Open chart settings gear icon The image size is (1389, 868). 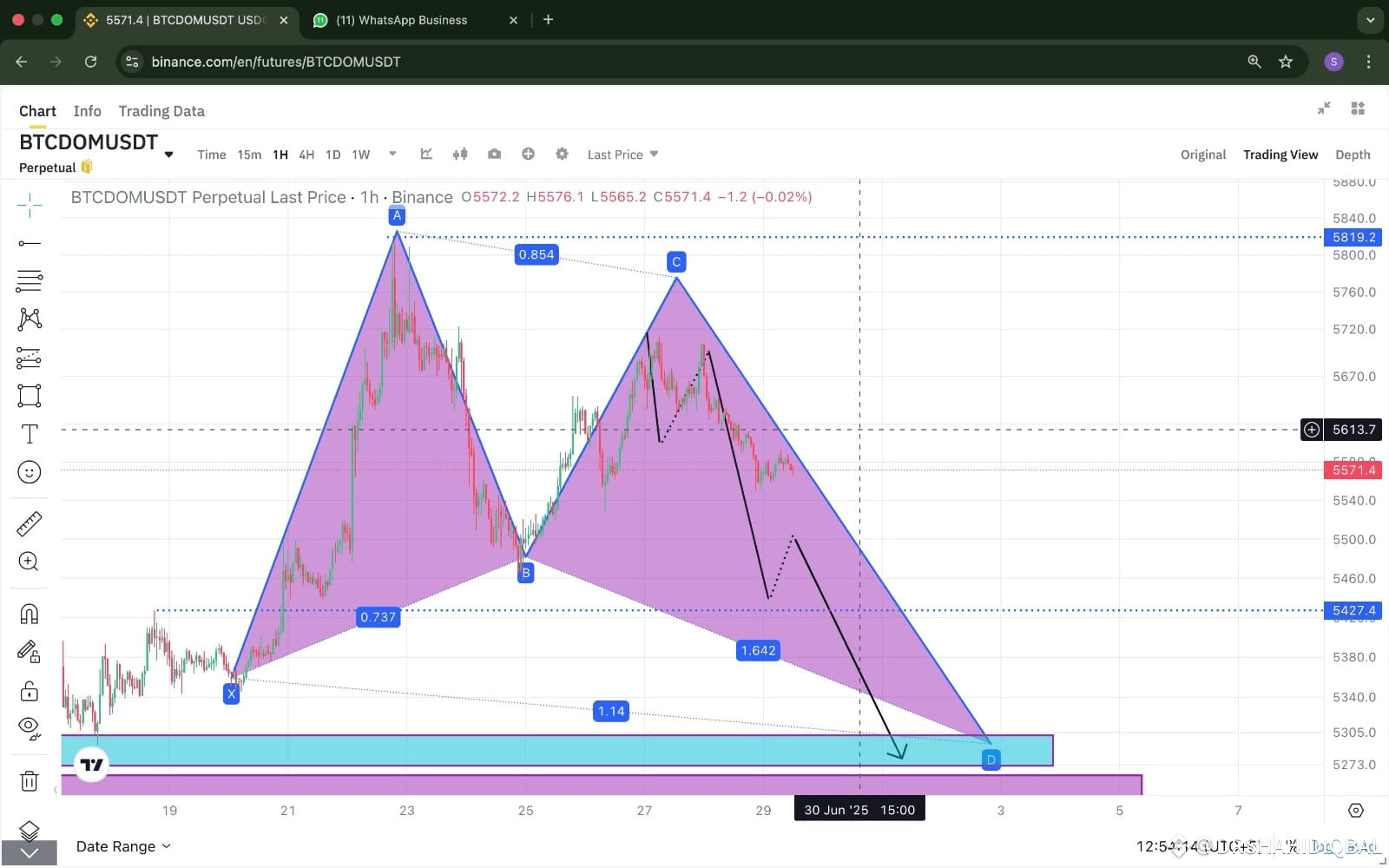pos(562,154)
